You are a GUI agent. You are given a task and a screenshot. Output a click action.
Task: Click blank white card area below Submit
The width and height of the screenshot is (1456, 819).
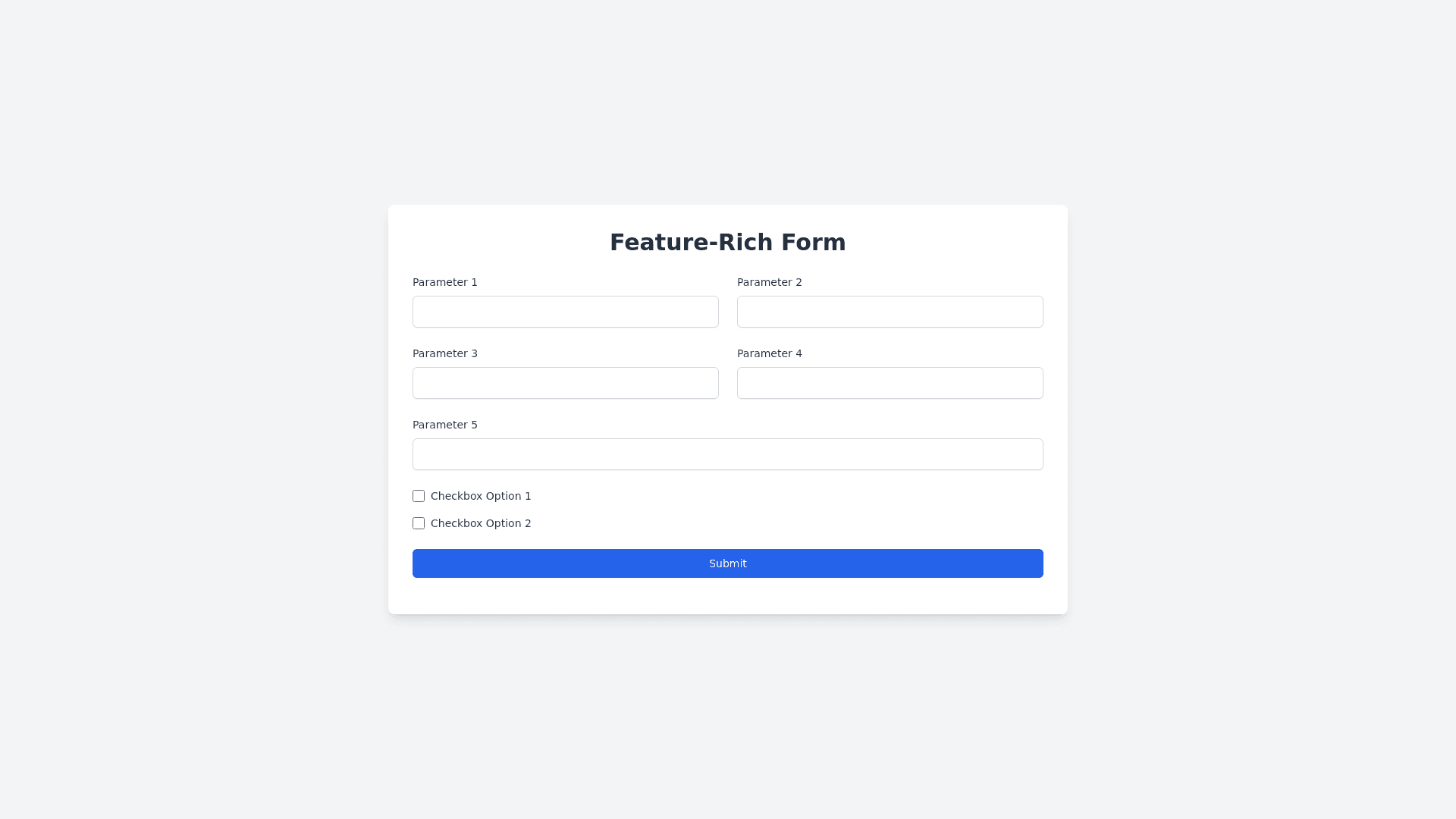tap(728, 597)
